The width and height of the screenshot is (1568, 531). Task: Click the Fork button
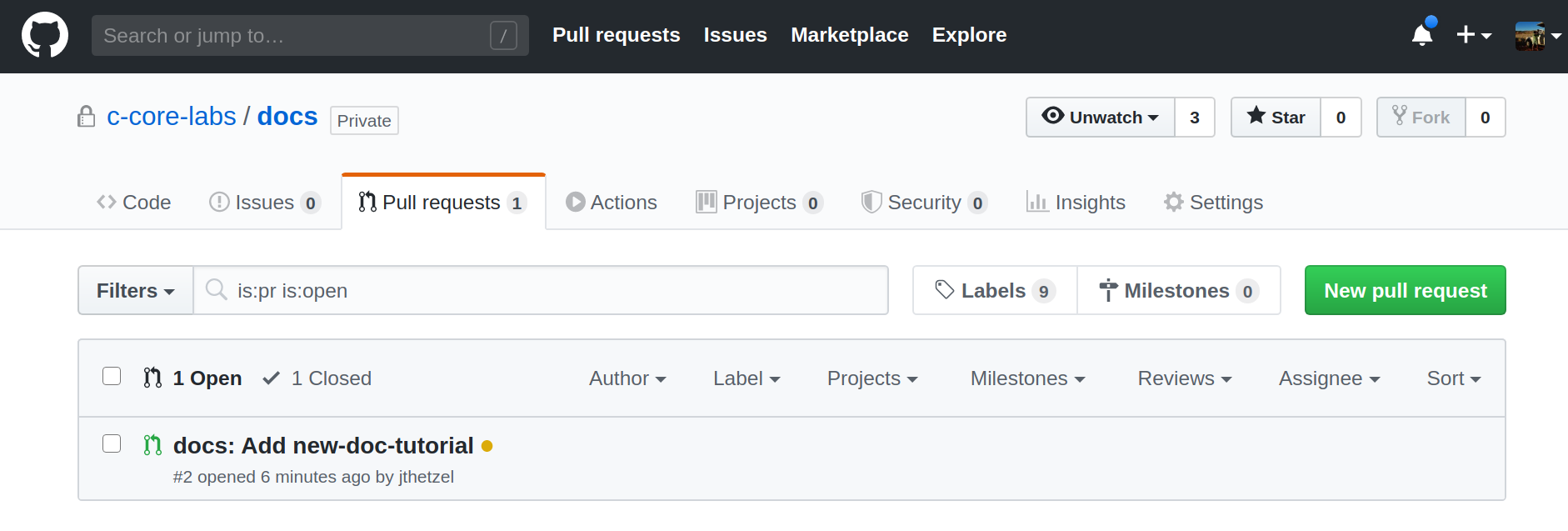tap(1421, 118)
